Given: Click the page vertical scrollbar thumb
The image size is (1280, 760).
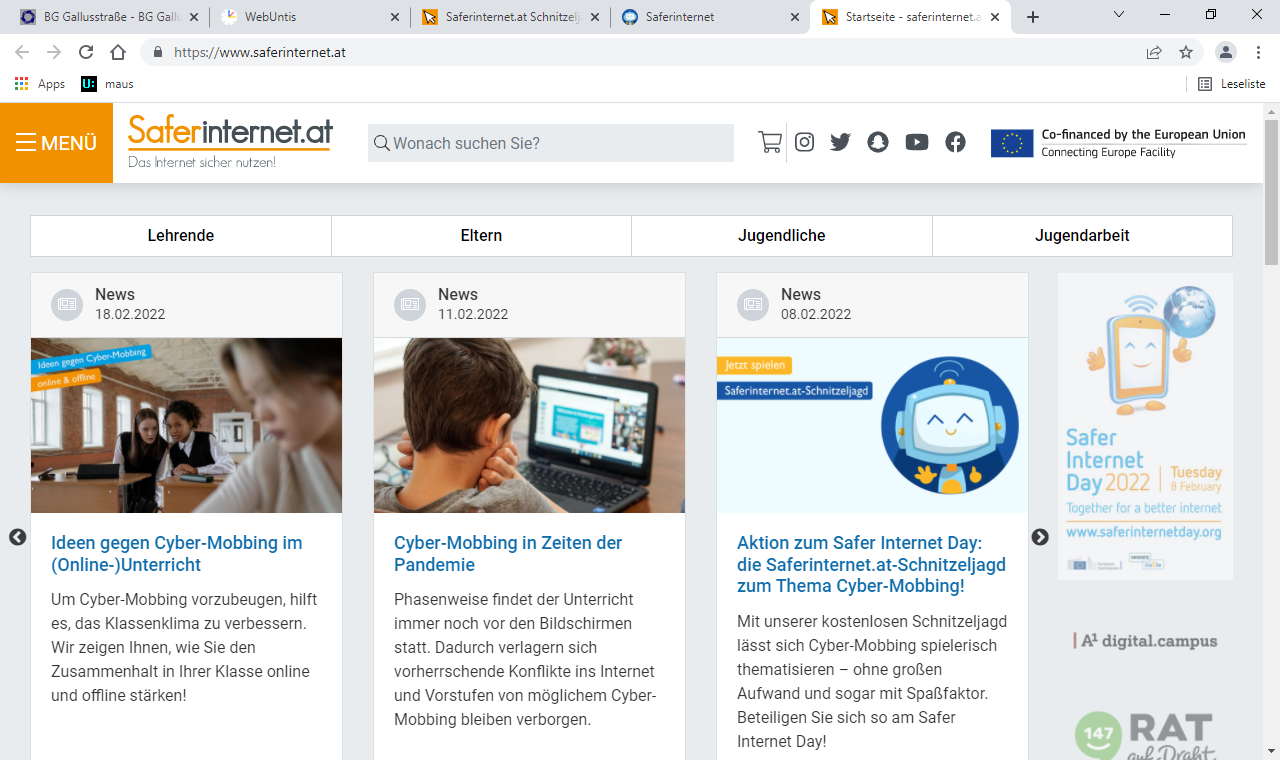Looking at the screenshot, I should (x=1271, y=192).
